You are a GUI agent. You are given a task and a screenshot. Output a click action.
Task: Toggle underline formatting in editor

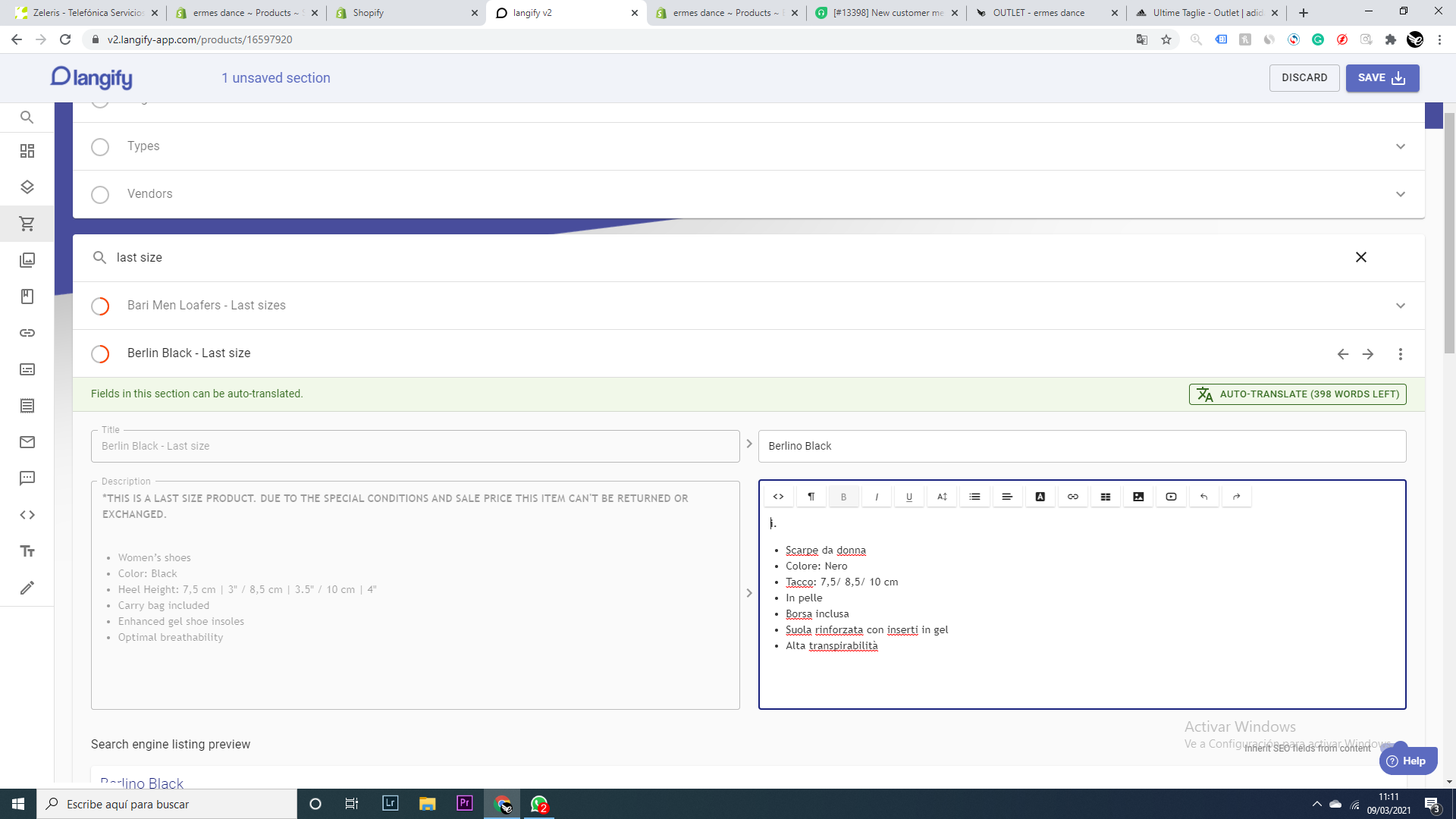coord(909,497)
